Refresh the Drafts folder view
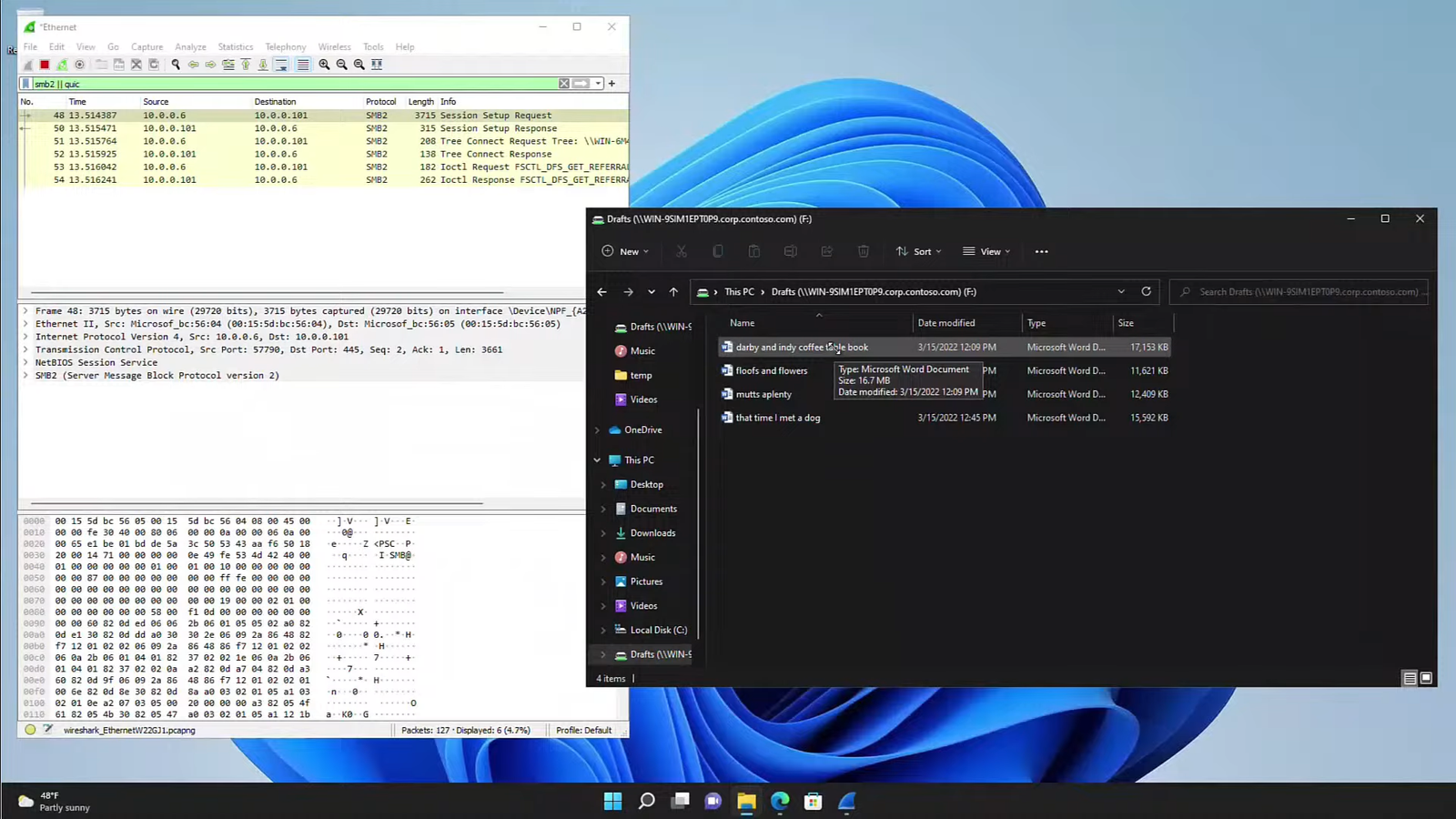This screenshot has height=819, width=1456. 1146,291
